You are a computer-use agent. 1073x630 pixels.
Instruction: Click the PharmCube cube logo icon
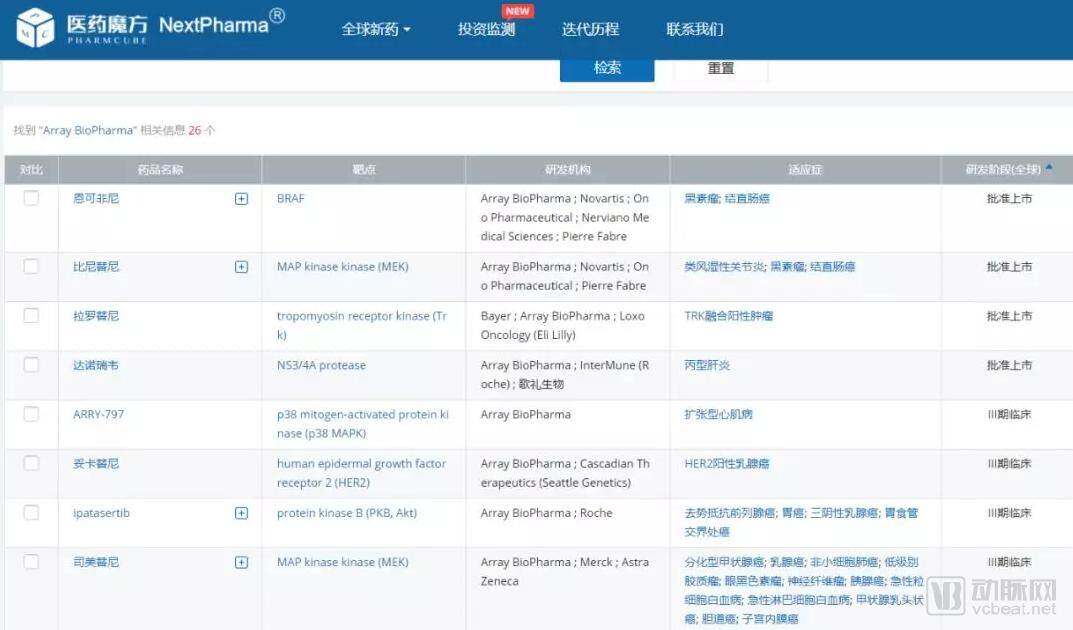click(35, 27)
